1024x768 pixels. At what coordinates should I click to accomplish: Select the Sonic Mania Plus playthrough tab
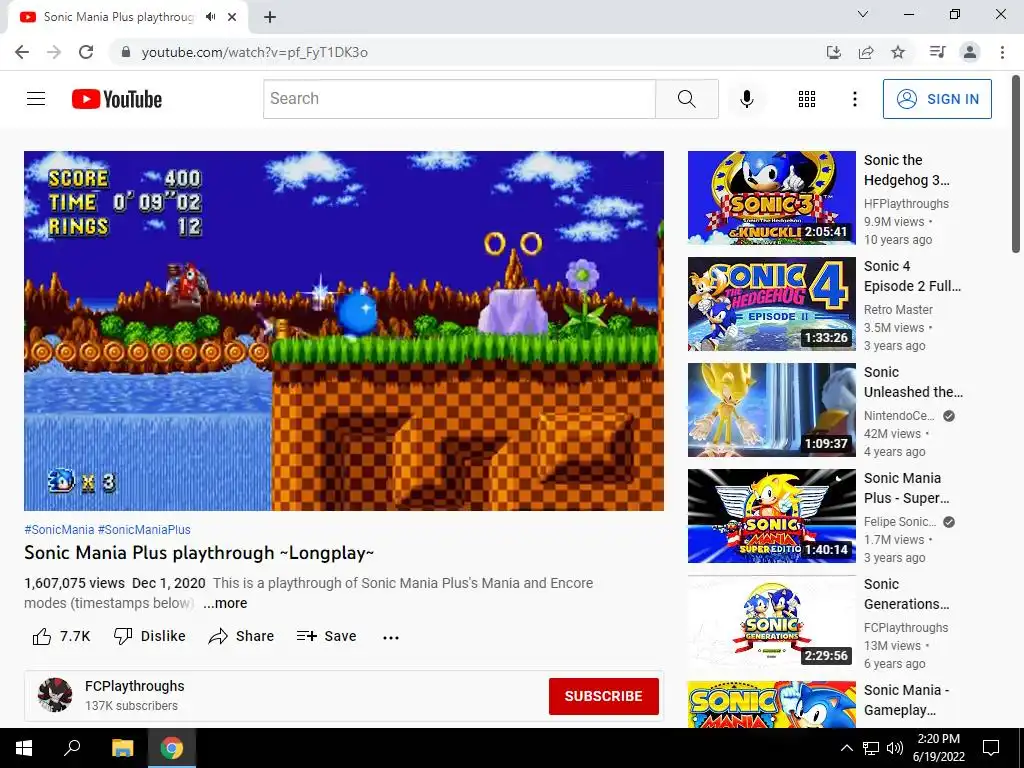(x=127, y=17)
